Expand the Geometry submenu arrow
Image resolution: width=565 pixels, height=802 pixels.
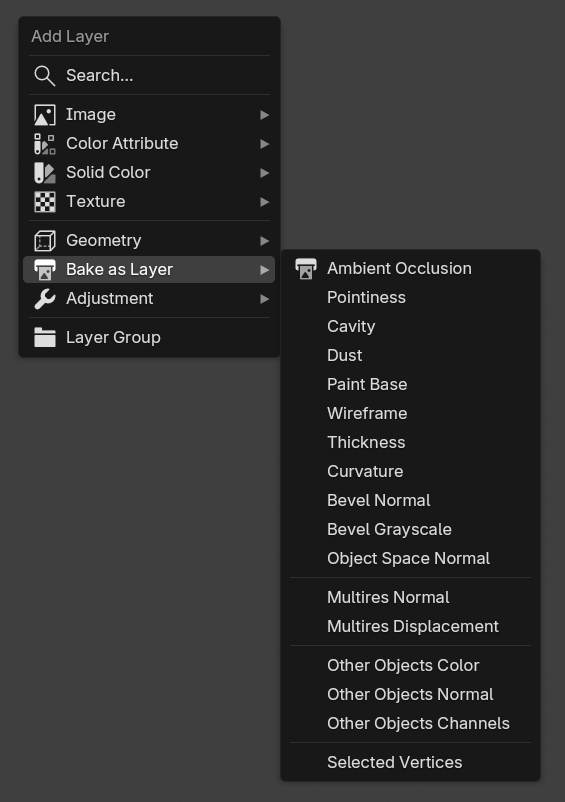click(264, 240)
